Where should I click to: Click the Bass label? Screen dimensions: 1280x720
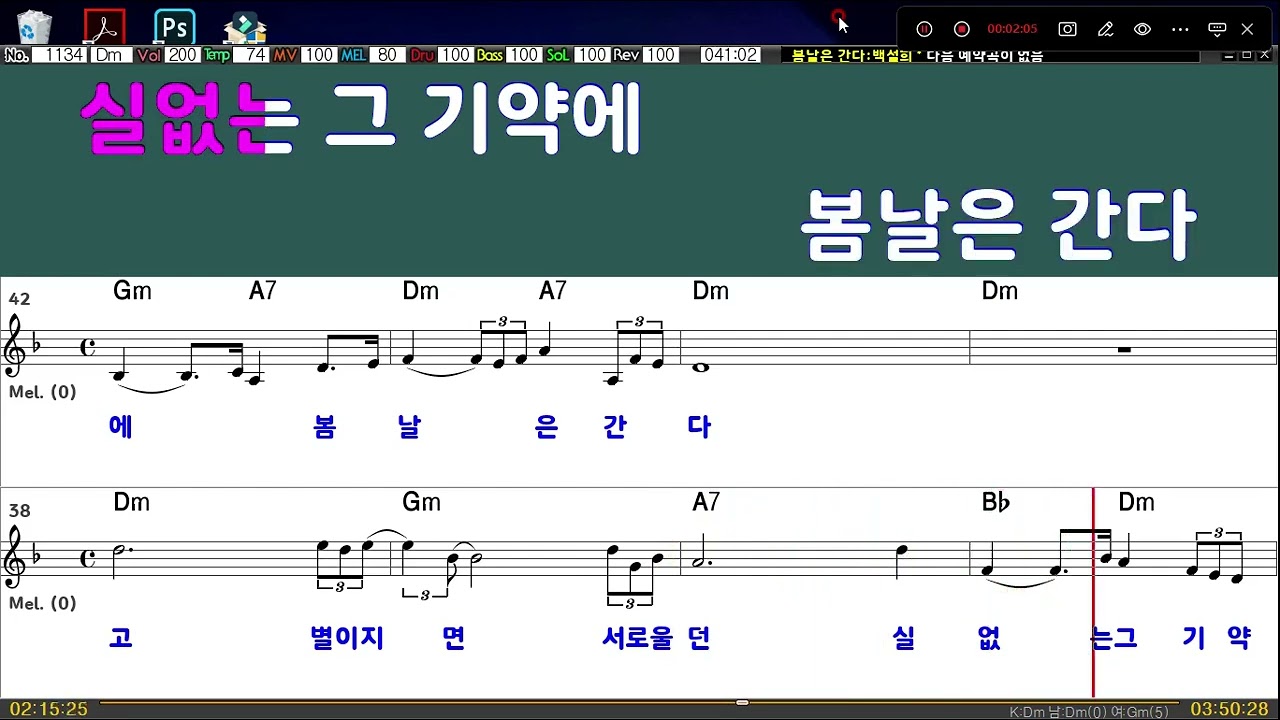point(490,55)
